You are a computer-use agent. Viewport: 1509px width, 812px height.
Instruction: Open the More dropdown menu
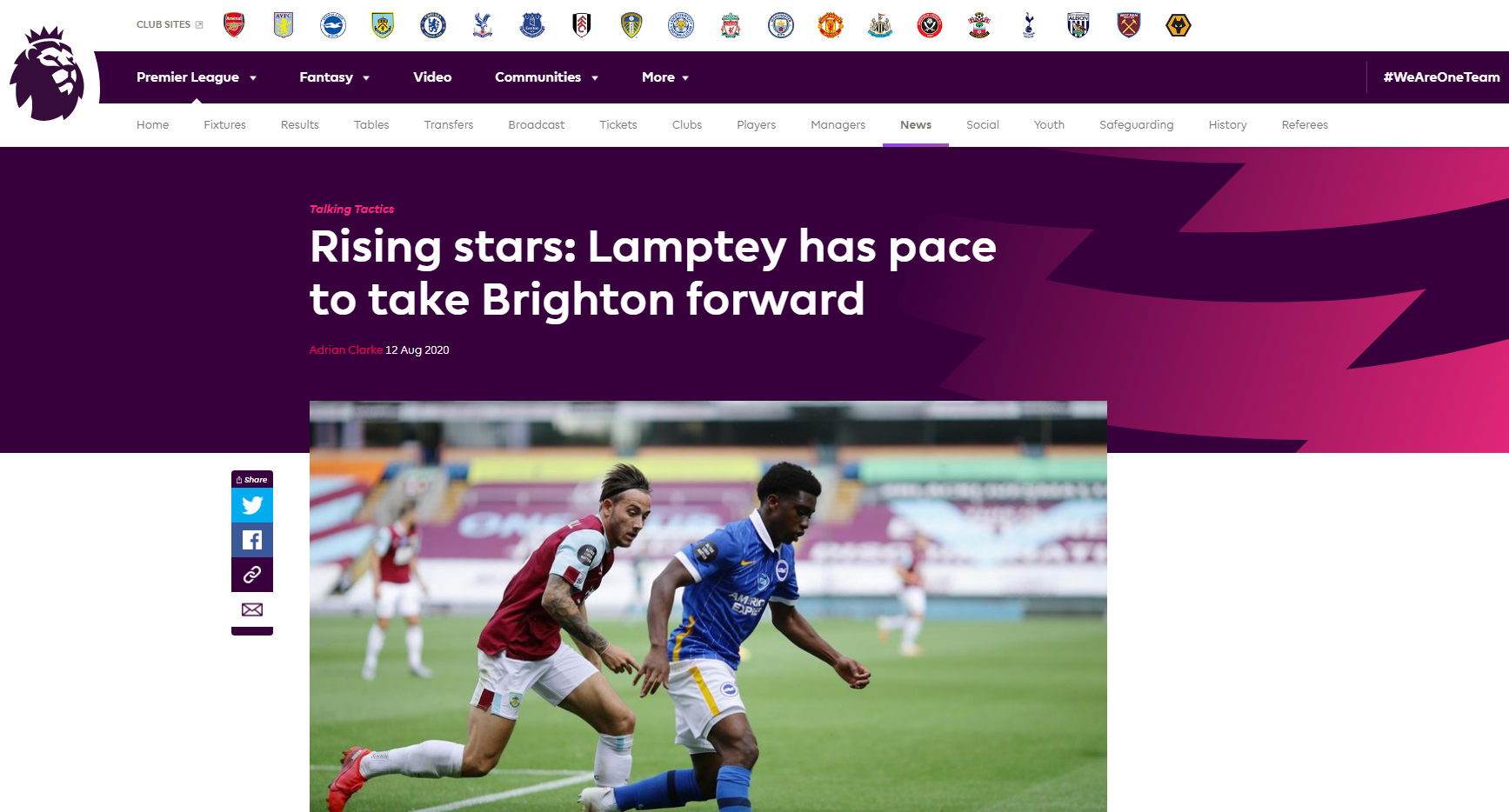pyautogui.click(x=665, y=77)
